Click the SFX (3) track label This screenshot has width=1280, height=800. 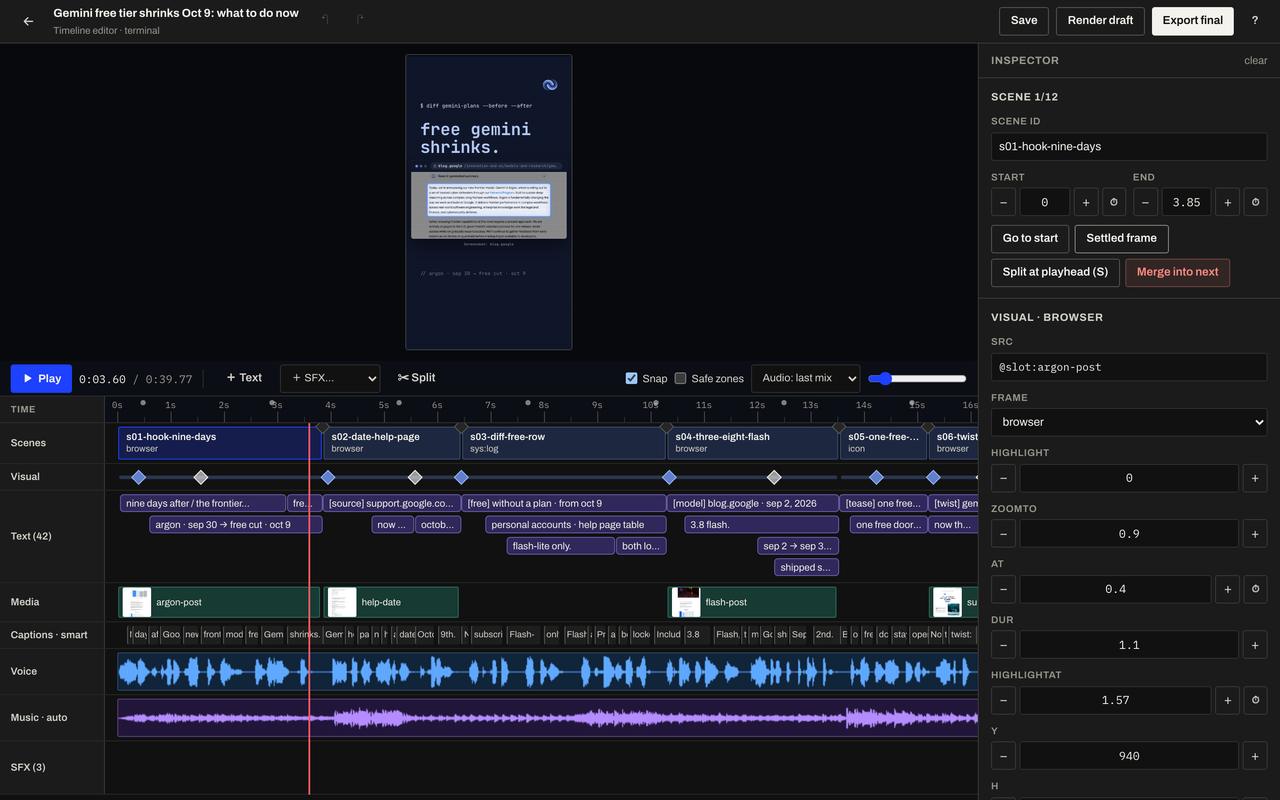[x=28, y=768]
